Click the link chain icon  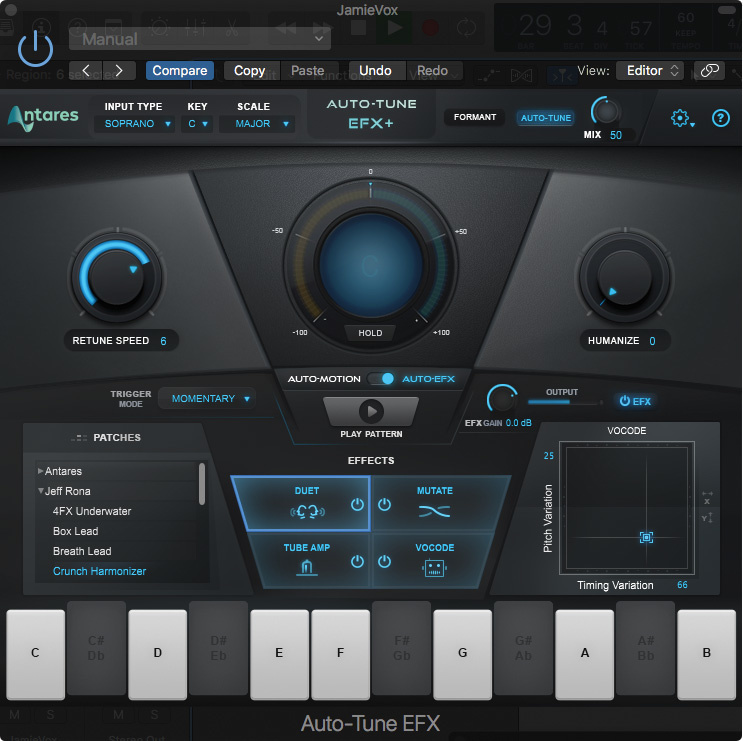(x=709, y=70)
